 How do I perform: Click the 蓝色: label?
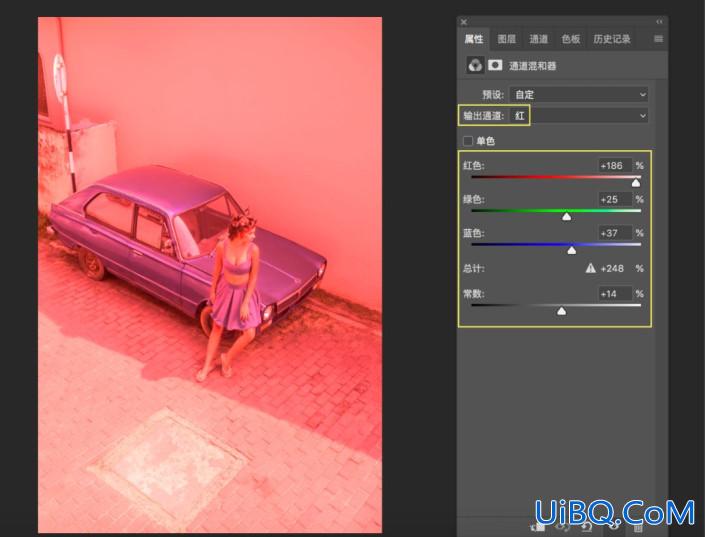(473, 233)
